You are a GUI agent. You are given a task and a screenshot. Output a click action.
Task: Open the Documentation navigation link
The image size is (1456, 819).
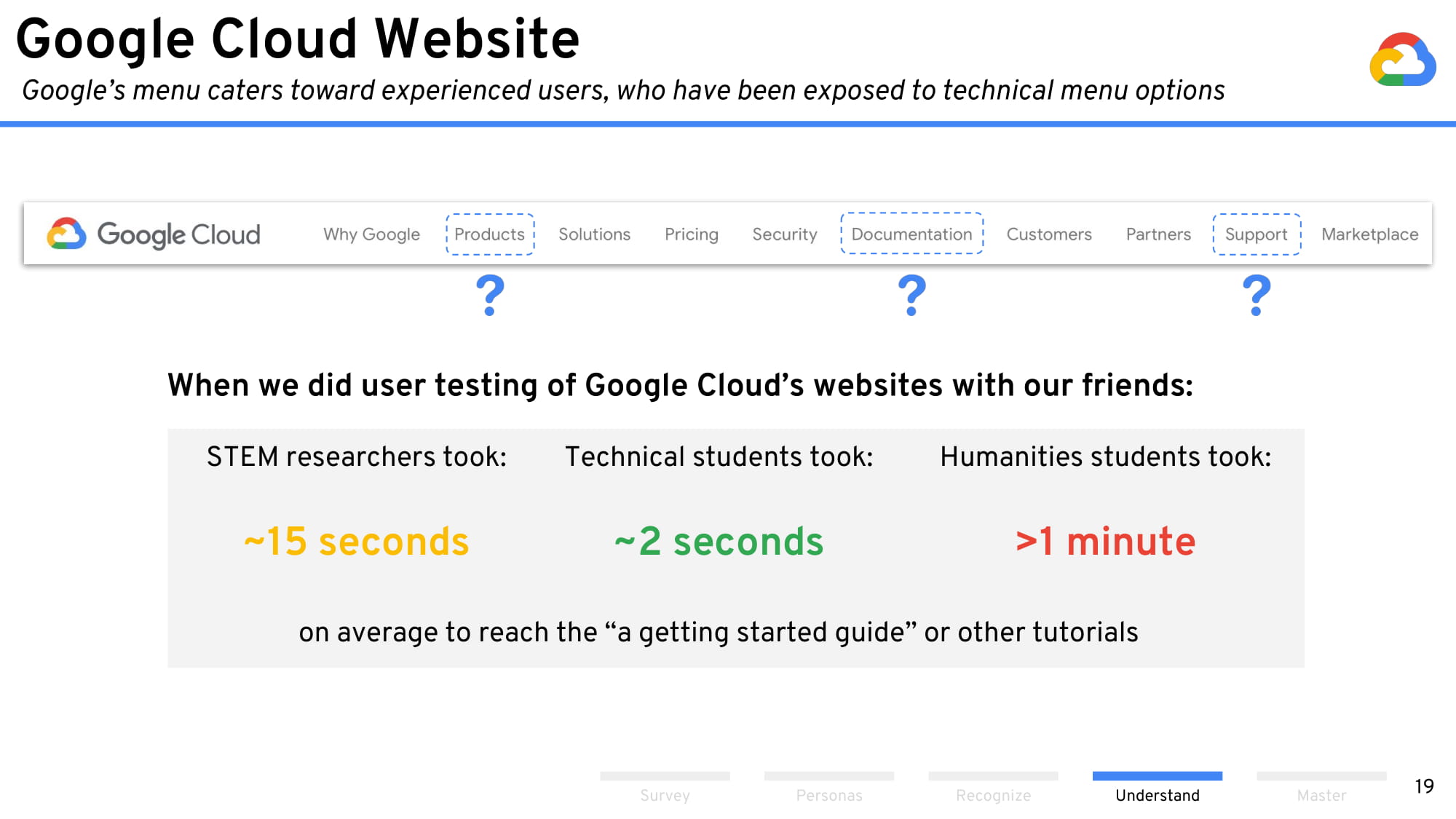pos(911,234)
